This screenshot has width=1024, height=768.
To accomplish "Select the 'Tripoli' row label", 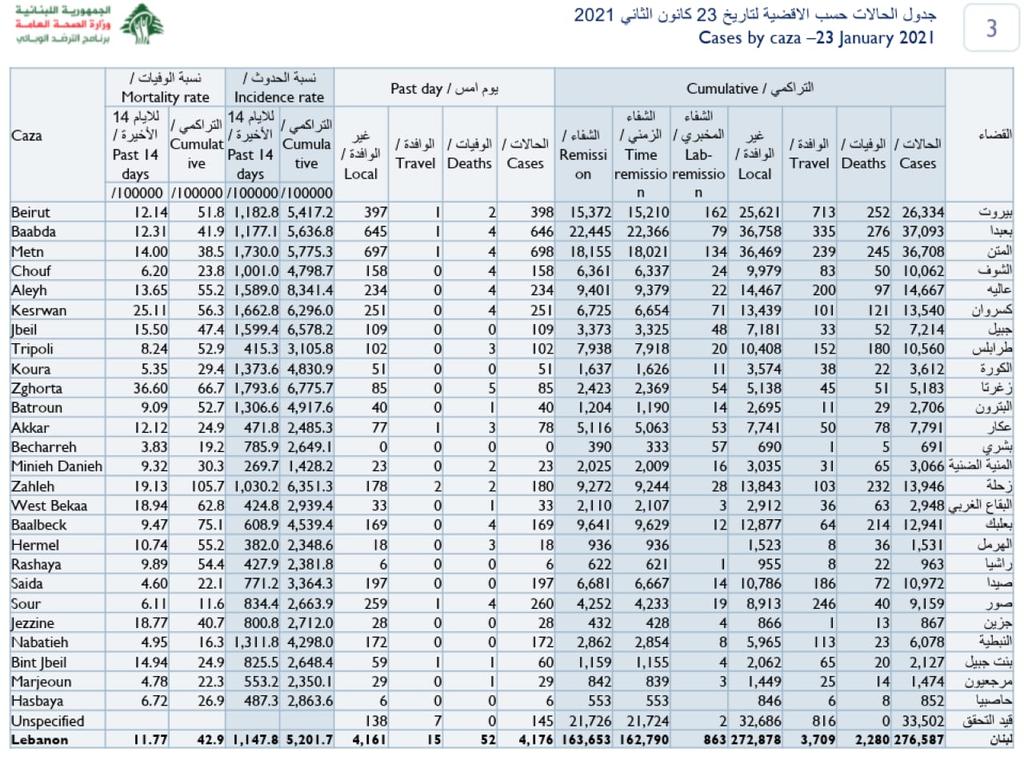I will (x=32, y=349).
